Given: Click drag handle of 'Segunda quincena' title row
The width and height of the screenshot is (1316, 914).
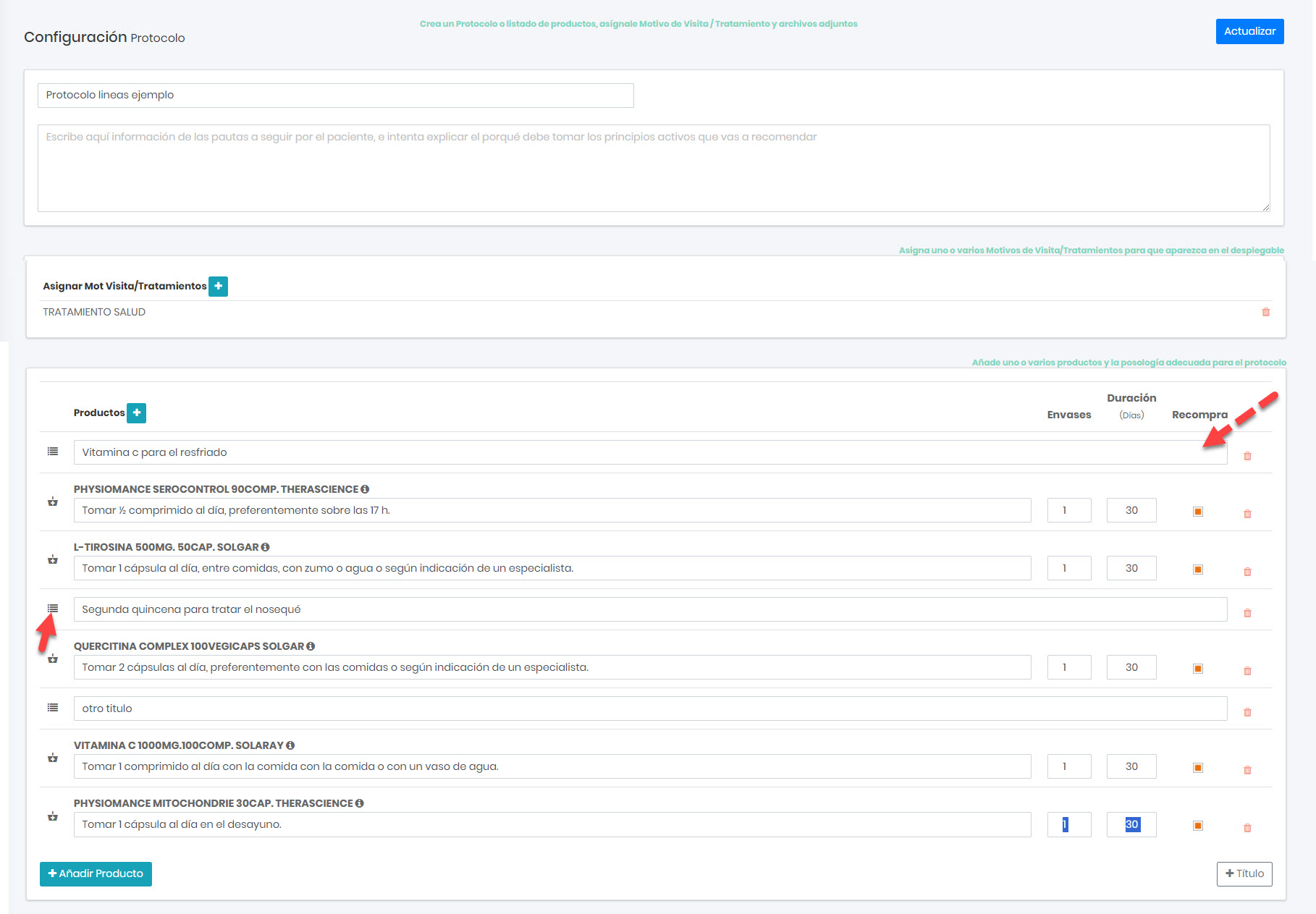Looking at the screenshot, I should 53,609.
